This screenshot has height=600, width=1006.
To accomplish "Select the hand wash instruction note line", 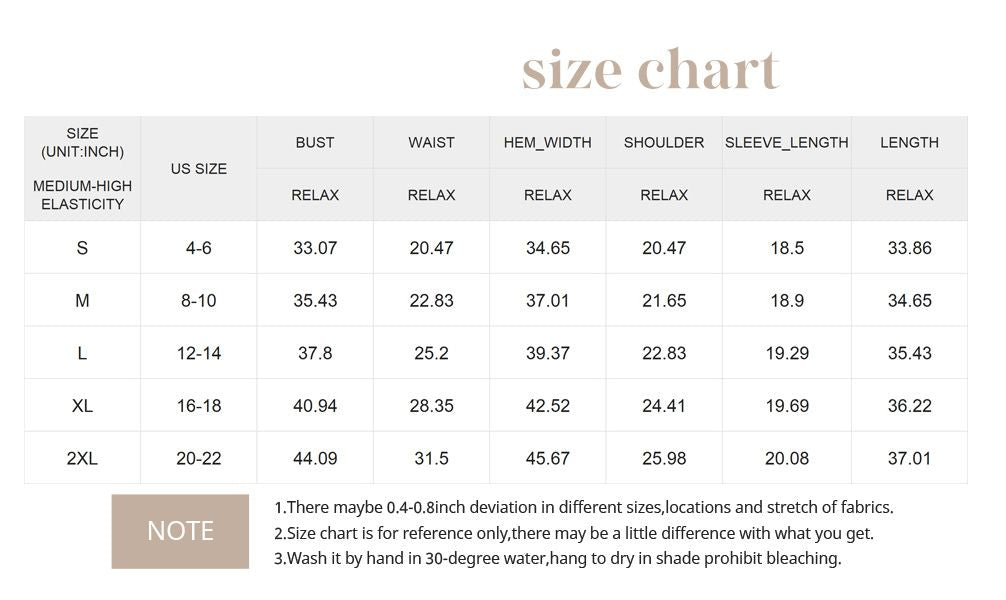I will point(558,558).
